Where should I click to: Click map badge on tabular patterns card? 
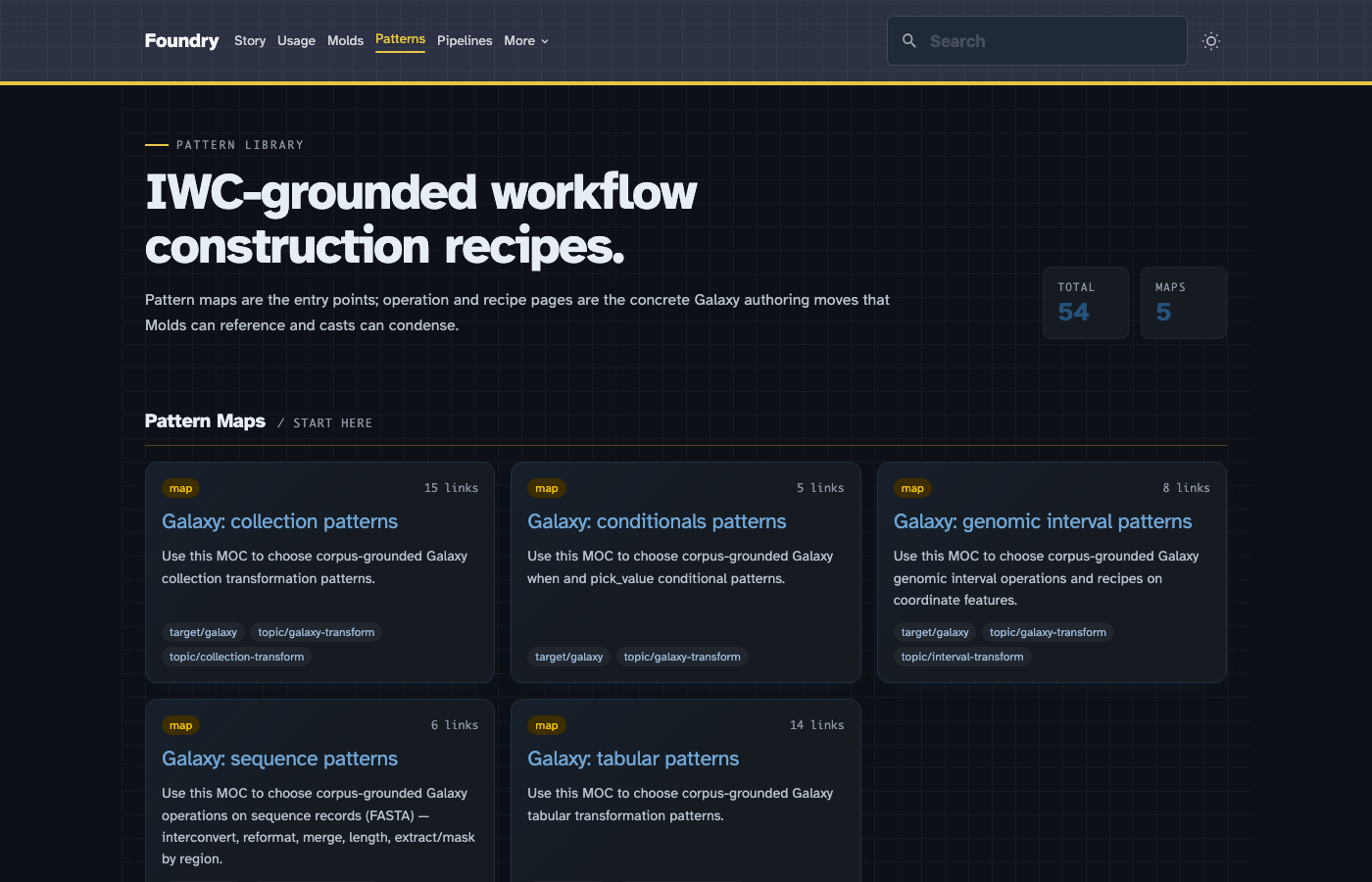point(547,725)
